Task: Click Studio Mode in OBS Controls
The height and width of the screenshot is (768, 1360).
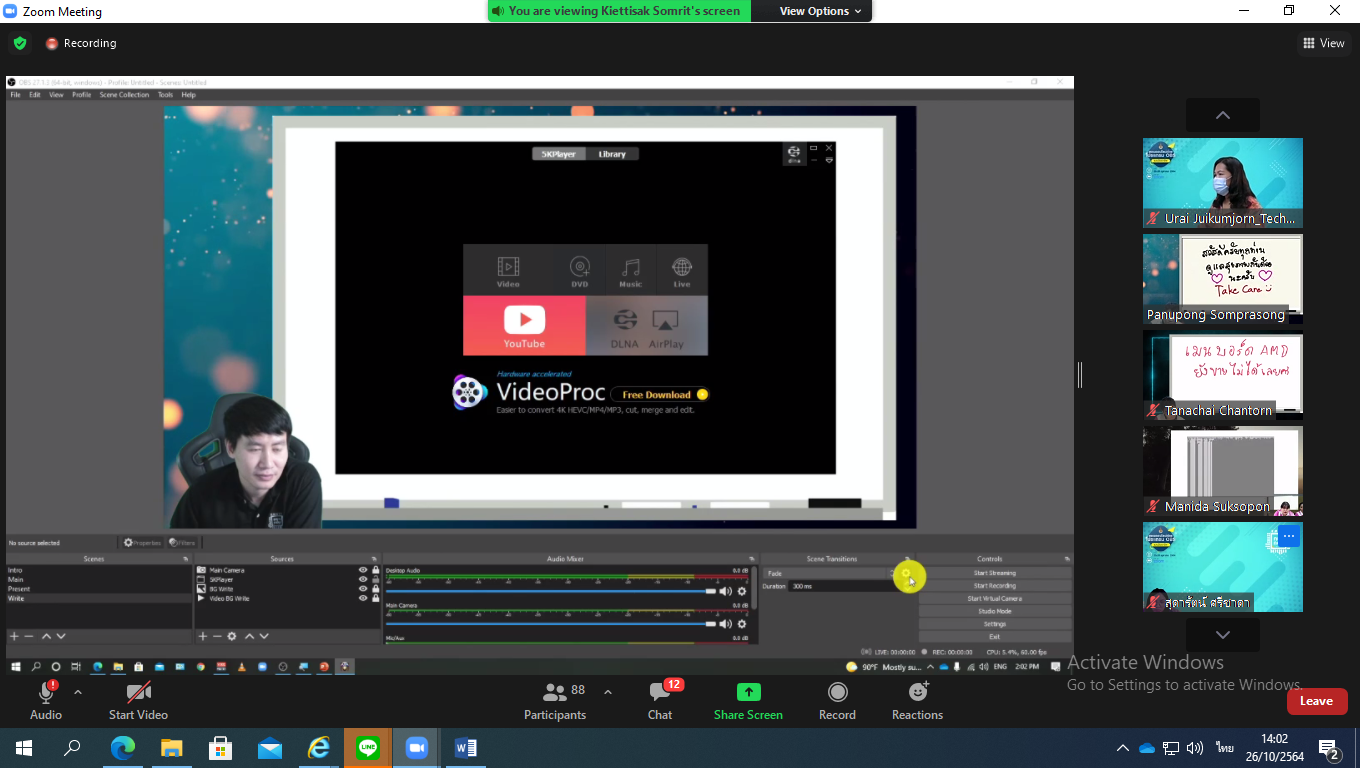Action: (994, 611)
